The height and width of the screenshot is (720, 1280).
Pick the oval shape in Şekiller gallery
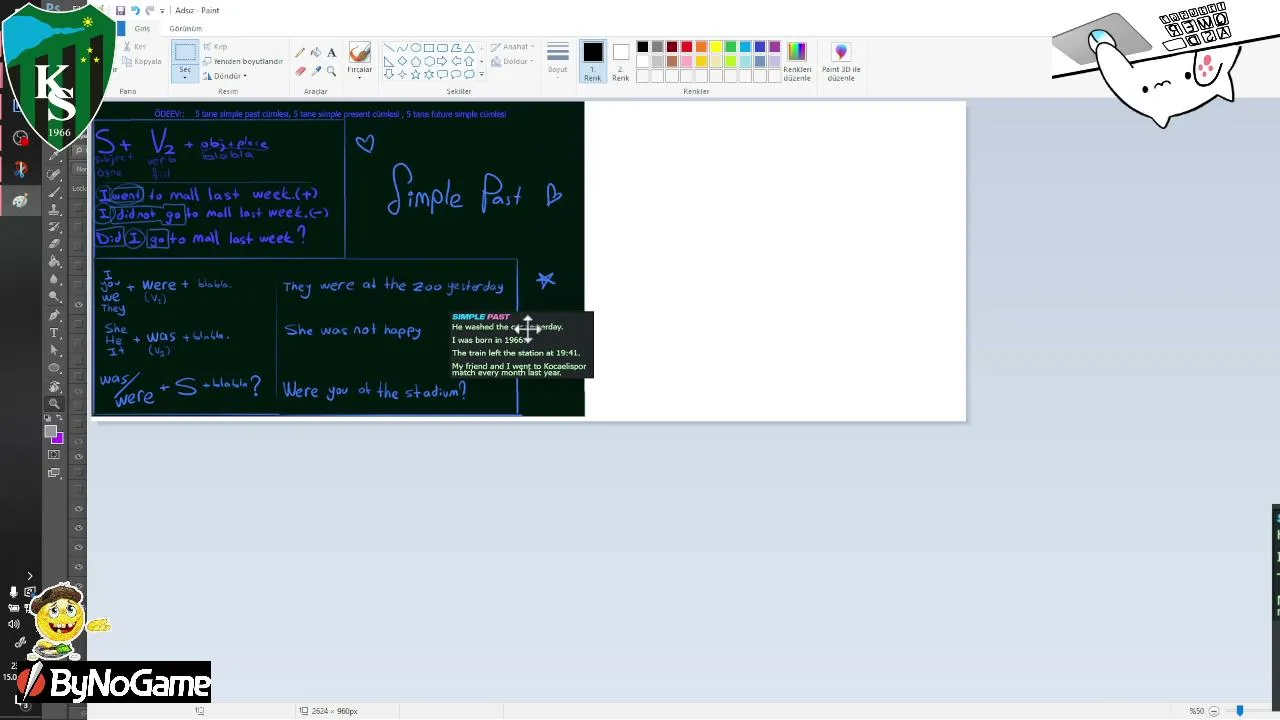416,48
